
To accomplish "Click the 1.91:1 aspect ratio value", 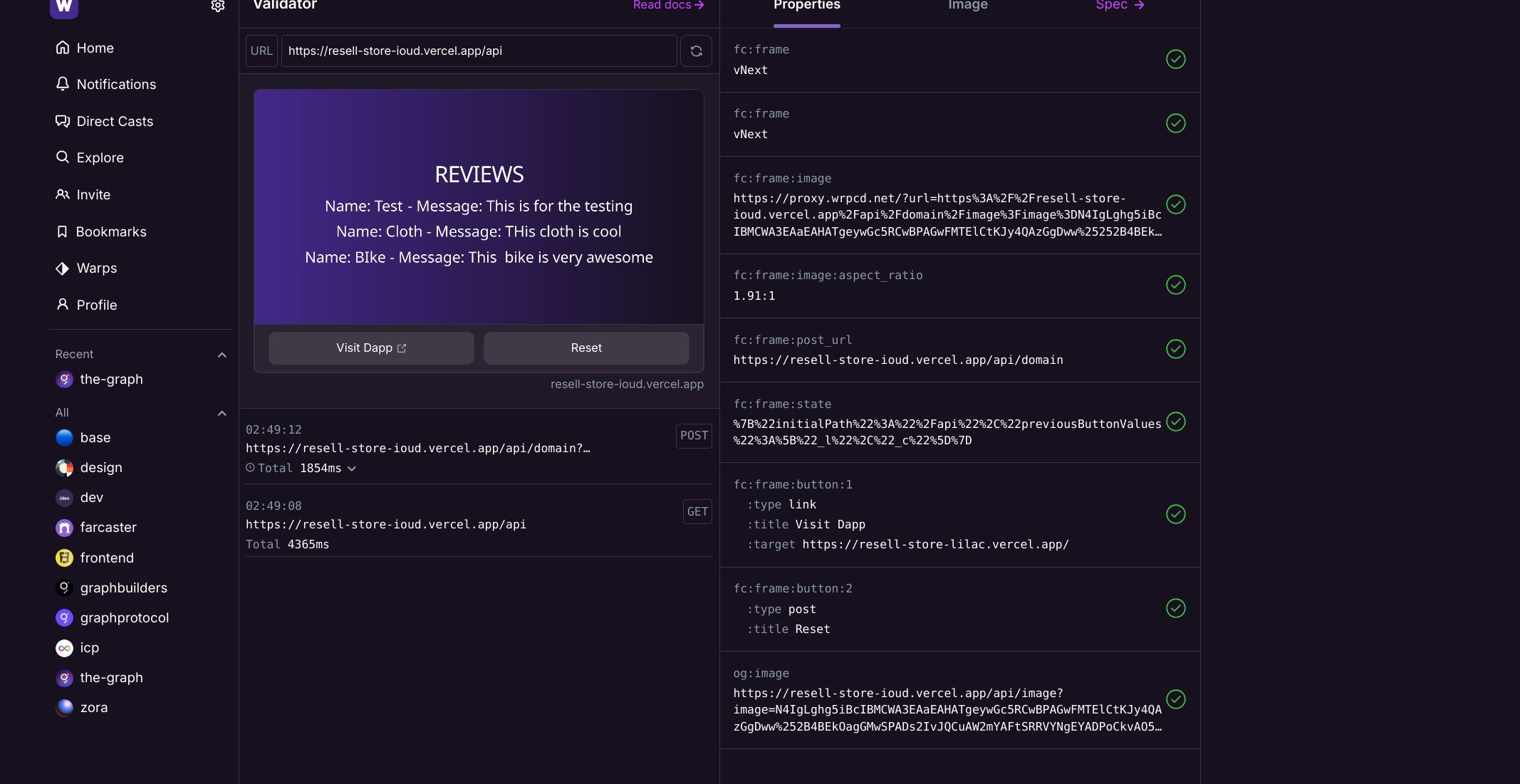I will click(754, 296).
